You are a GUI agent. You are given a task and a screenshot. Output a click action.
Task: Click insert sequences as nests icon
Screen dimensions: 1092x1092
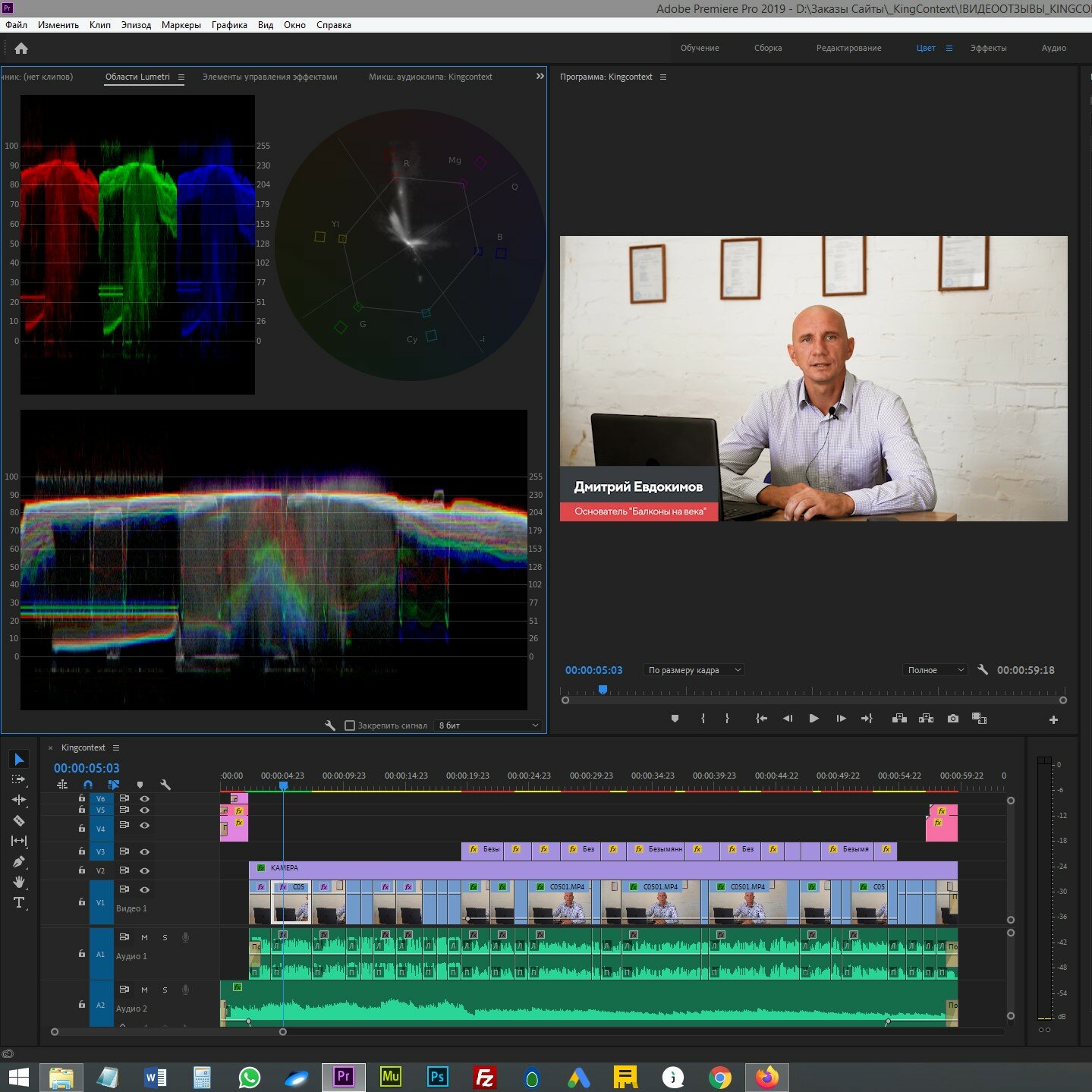[62, 785]
